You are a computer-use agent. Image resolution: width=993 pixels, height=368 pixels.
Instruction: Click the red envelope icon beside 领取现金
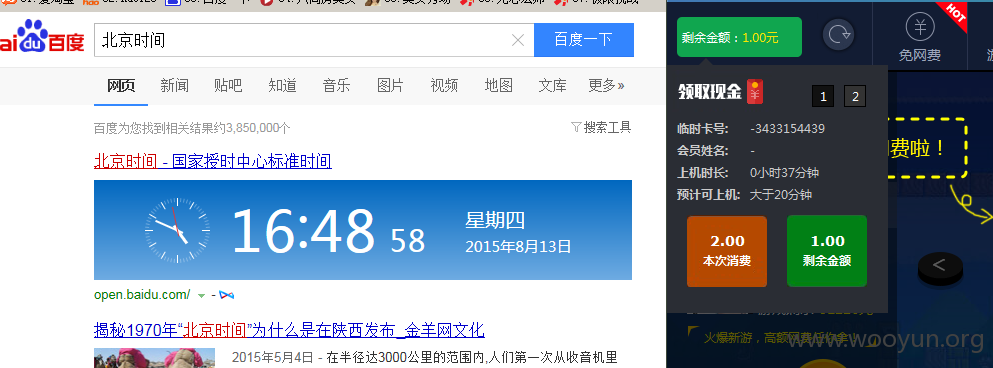tap(754, 92)
